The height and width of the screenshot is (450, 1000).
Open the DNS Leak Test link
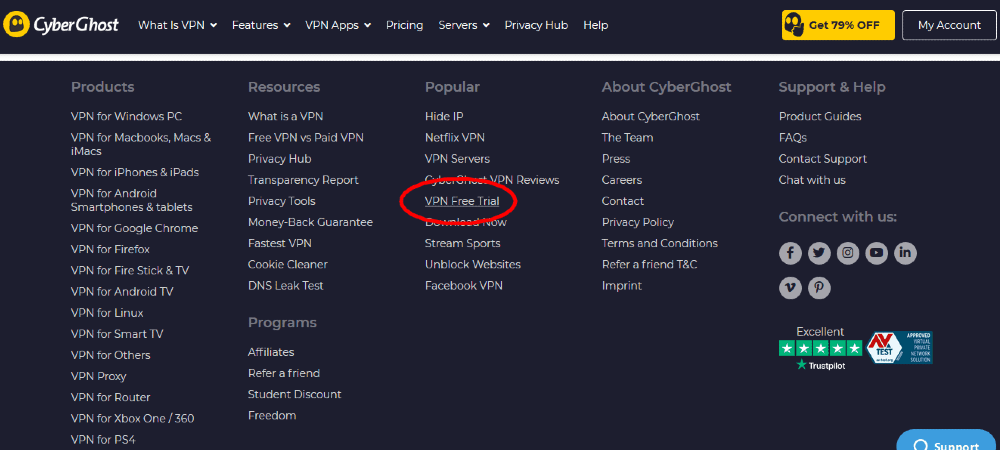[x=286, y=286]
